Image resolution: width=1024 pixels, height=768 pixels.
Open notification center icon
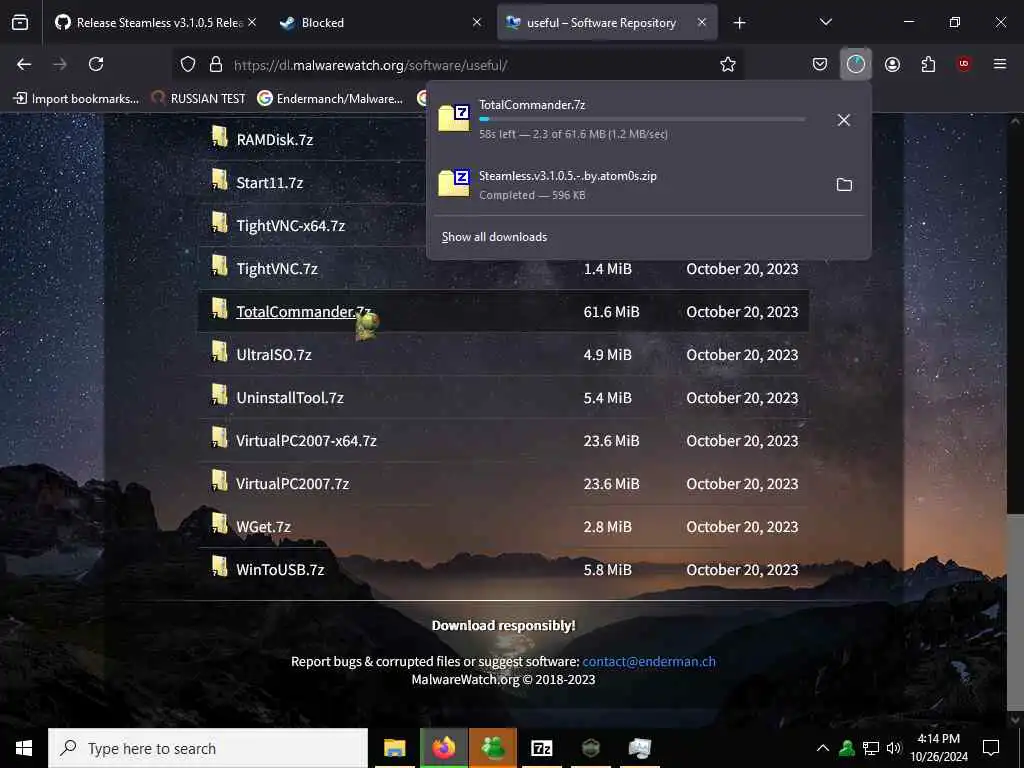(991, 748)
